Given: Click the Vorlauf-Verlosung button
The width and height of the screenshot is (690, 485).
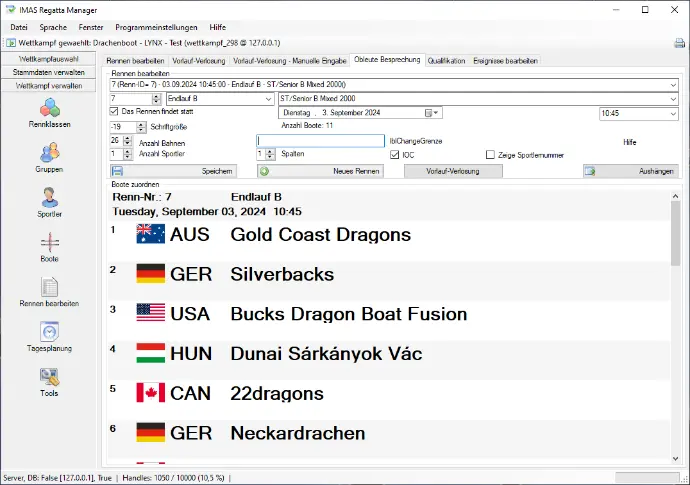Looking at the screenshot, I should click(x=453, y=171).
